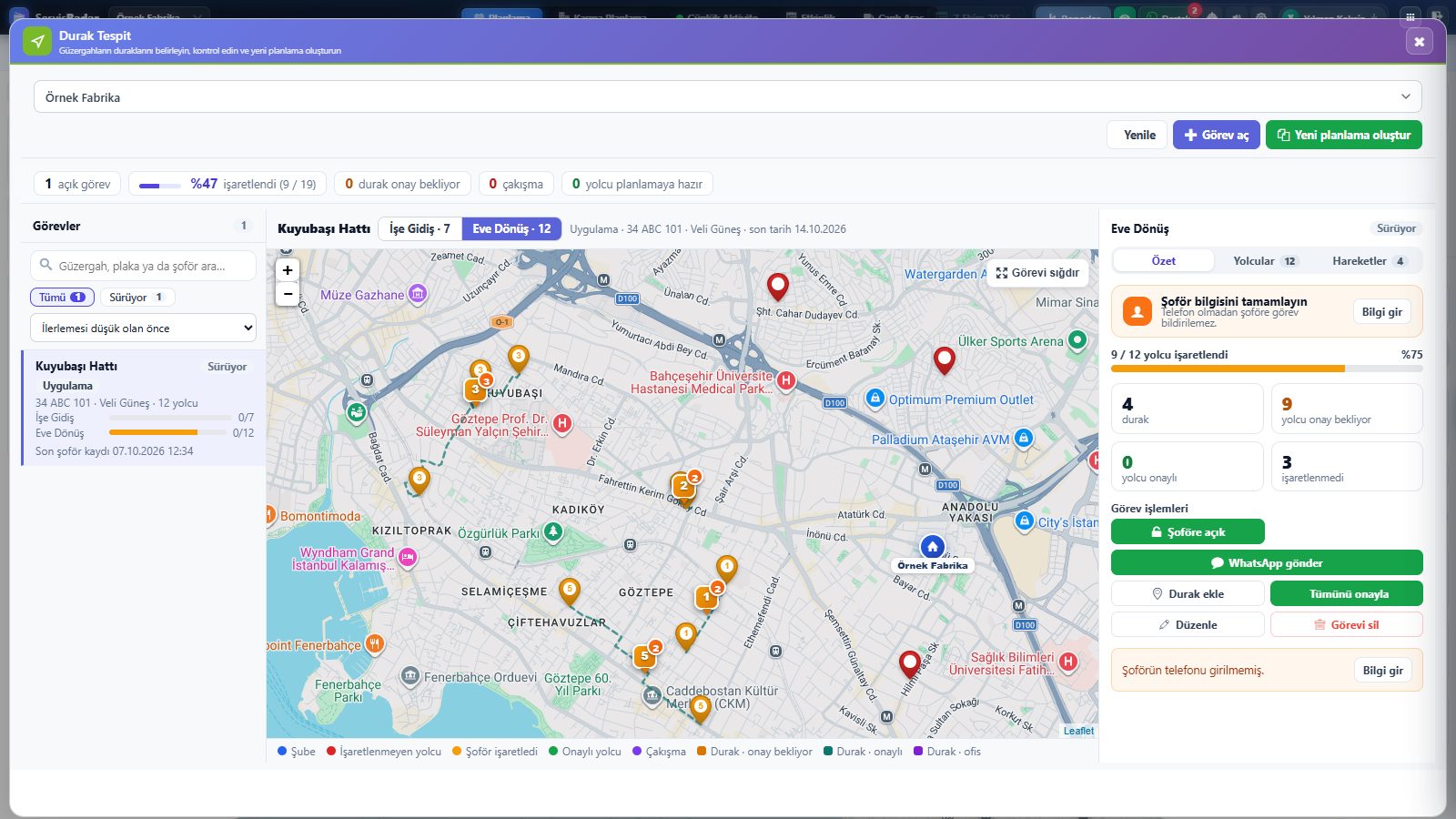Click the Görevi sil button

click(1347, 624)
